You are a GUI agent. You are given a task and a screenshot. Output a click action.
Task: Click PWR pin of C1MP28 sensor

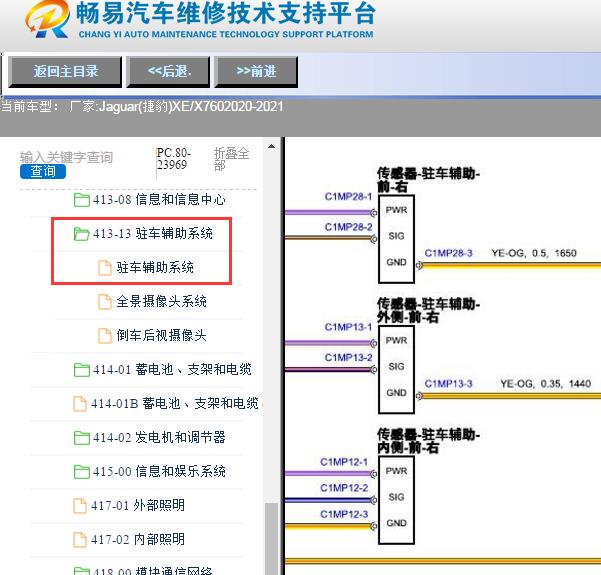click(396, 210)
